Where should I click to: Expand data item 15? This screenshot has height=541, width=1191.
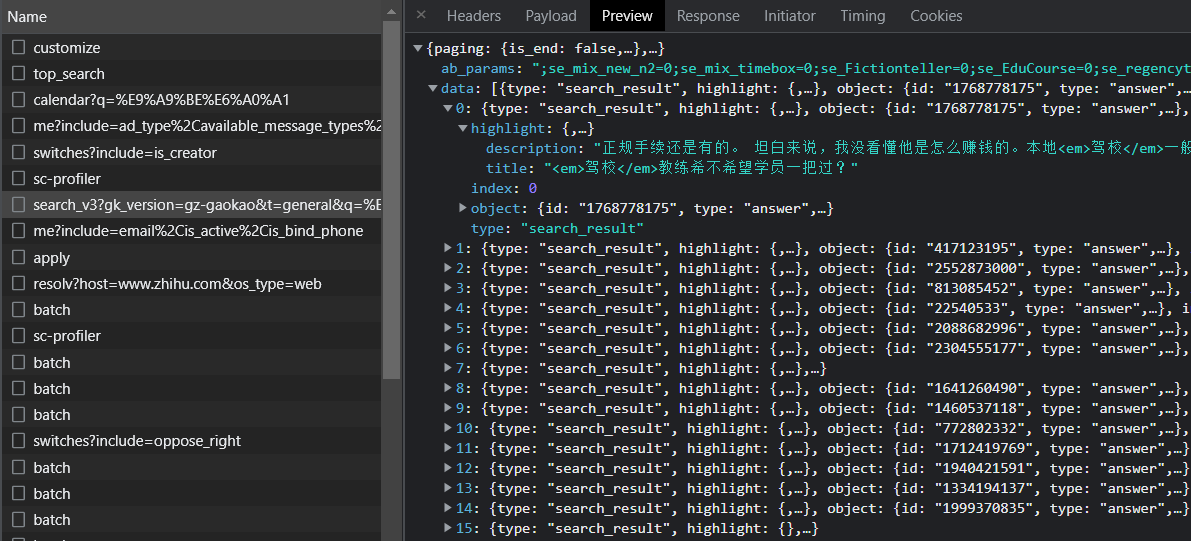pos(447,528)
